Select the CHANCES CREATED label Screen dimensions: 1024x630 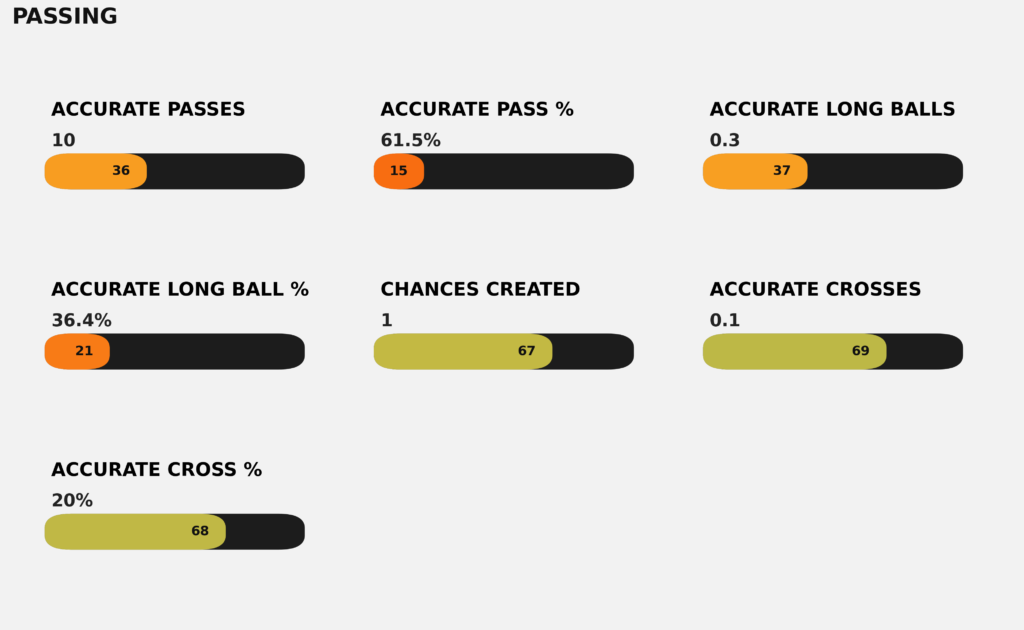click(480, 290)
